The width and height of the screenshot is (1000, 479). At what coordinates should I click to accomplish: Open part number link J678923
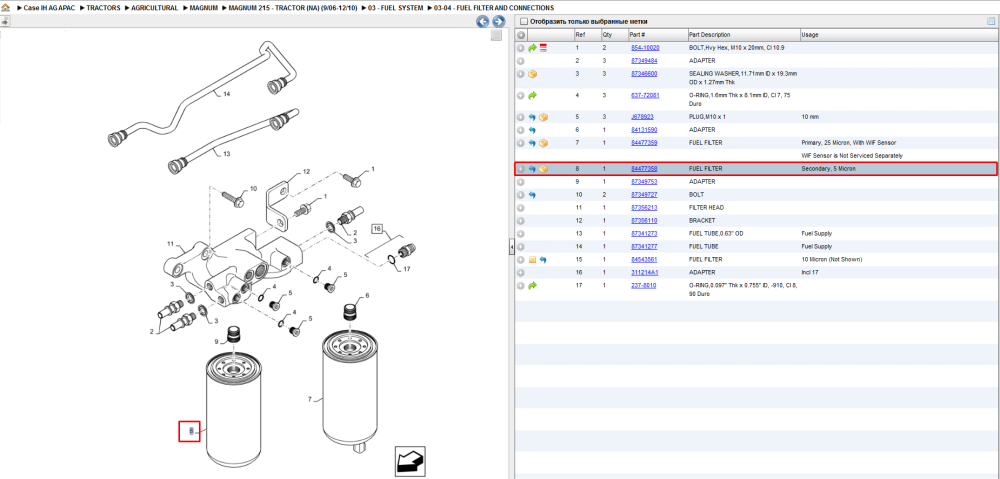pos(642,117)
